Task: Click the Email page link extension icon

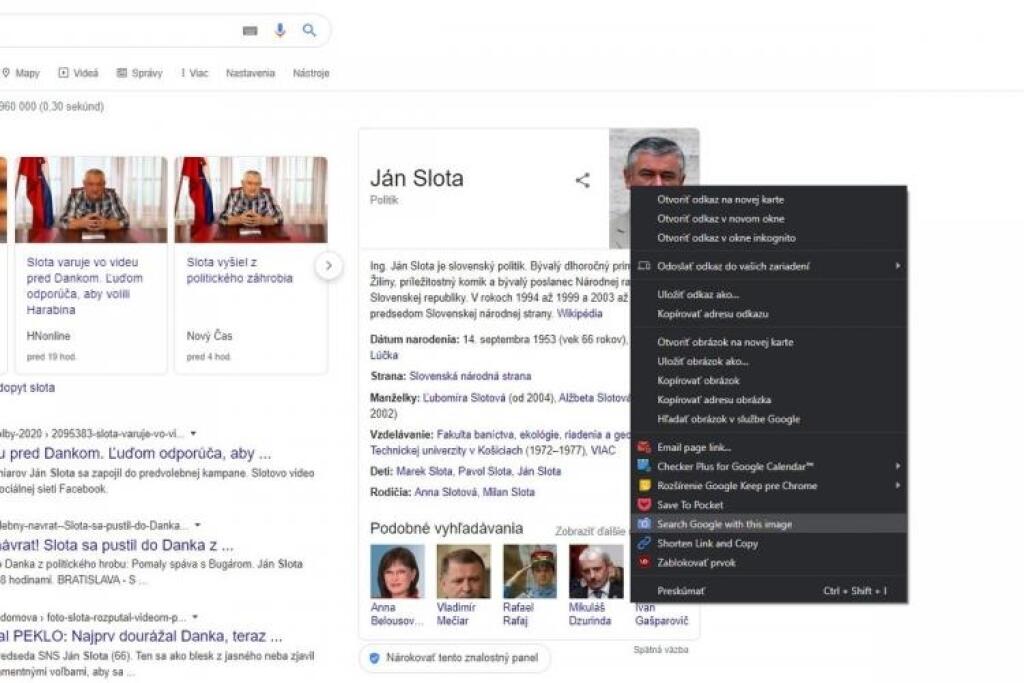Action: click(x=644, y=447)
